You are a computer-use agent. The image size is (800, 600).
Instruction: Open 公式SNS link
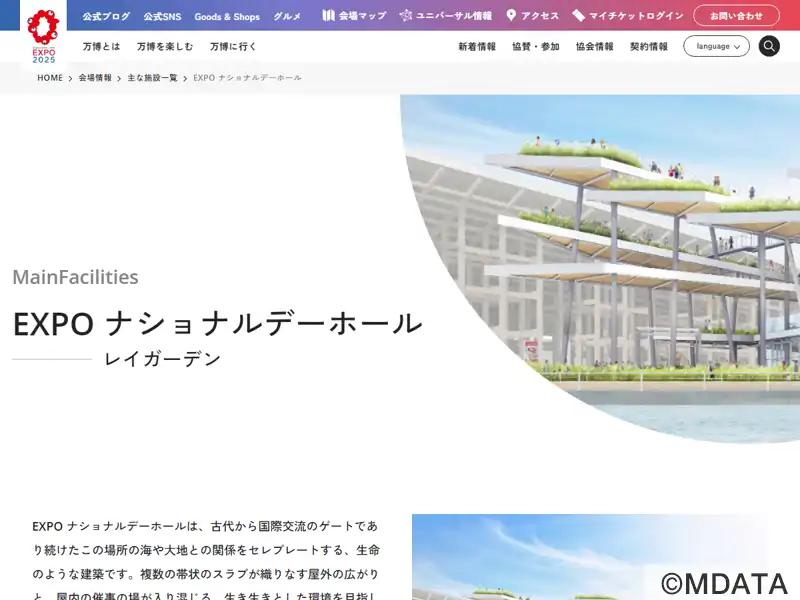point(162,16)
